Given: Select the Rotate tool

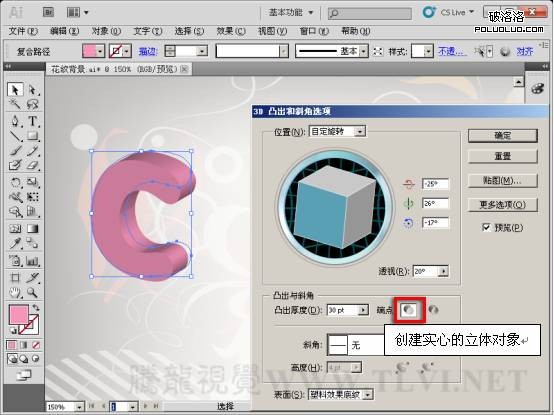Looking at the screenshot, I should 15,182.
